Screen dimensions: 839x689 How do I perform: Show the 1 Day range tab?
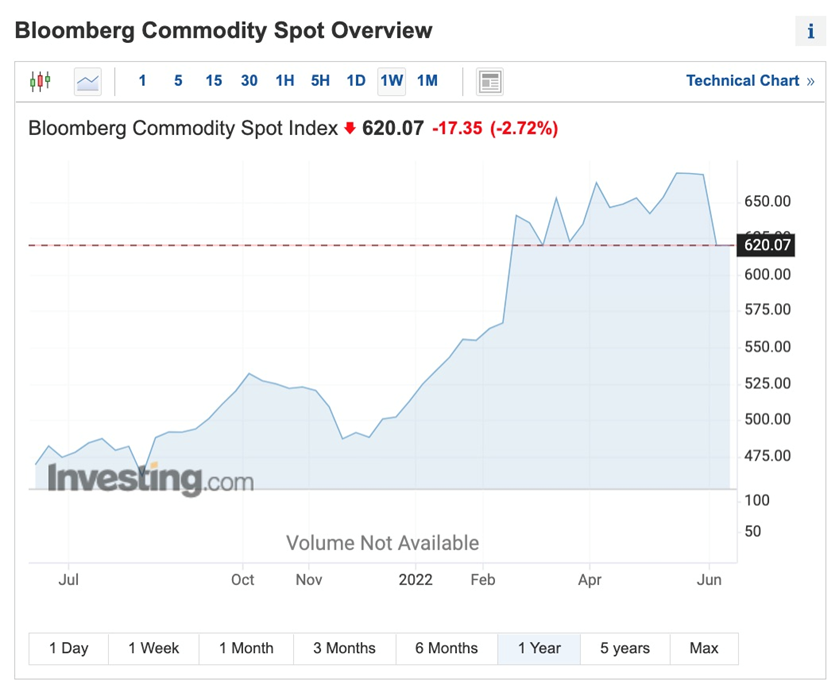point(69,648)
